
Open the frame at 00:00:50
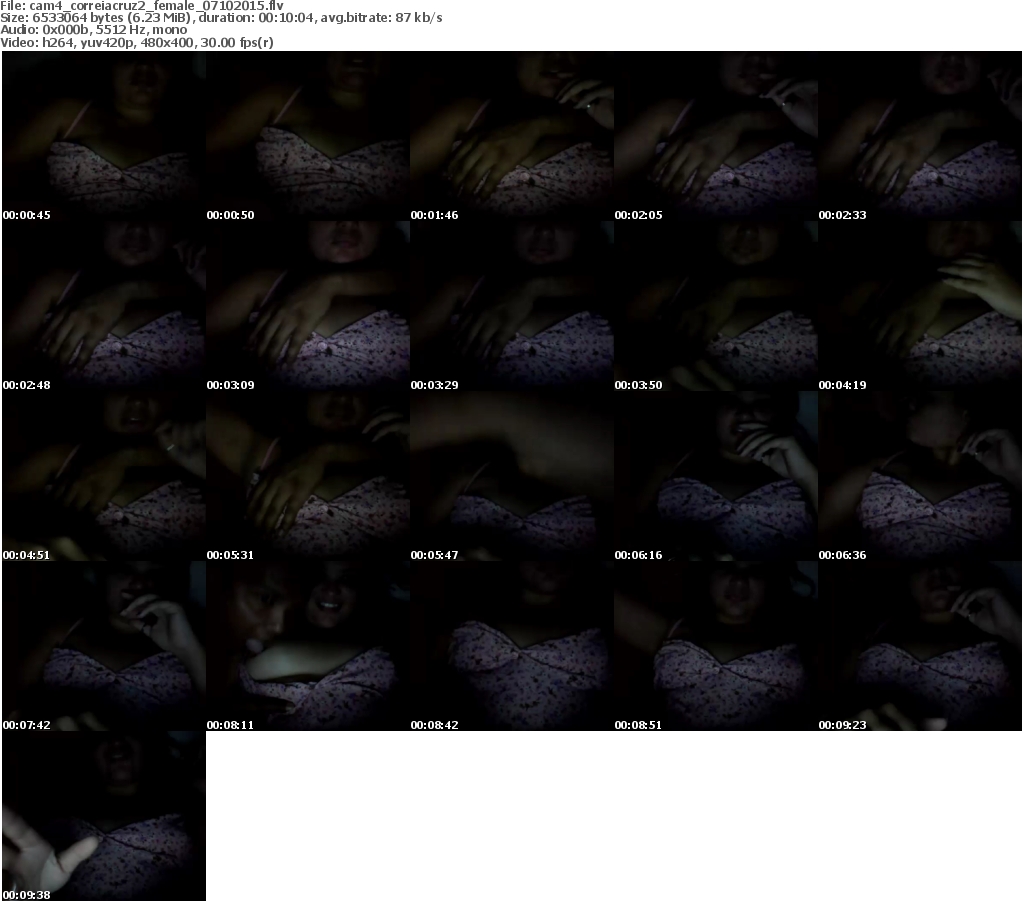coord(308,136)
